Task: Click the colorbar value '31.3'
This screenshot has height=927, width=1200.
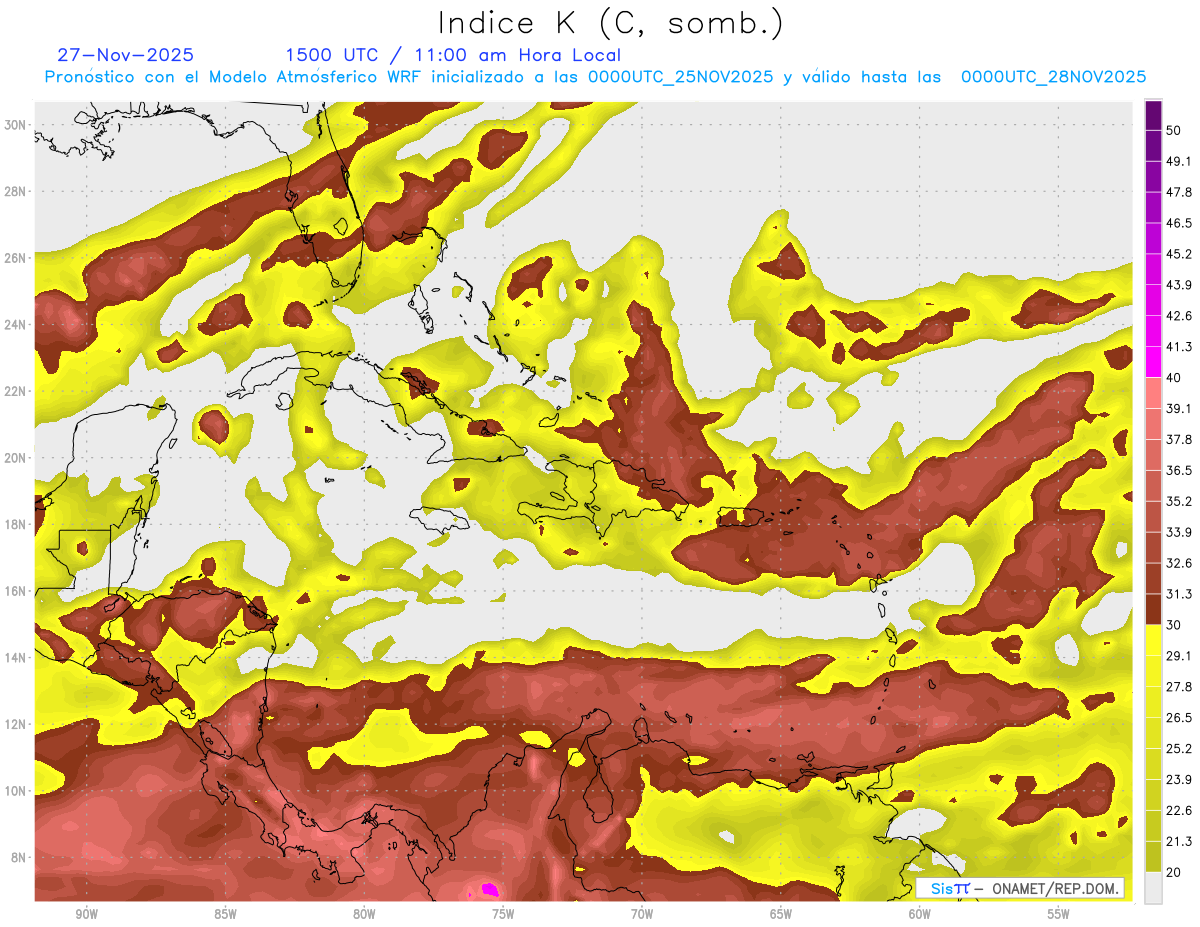Action: tap(1179, 594)
